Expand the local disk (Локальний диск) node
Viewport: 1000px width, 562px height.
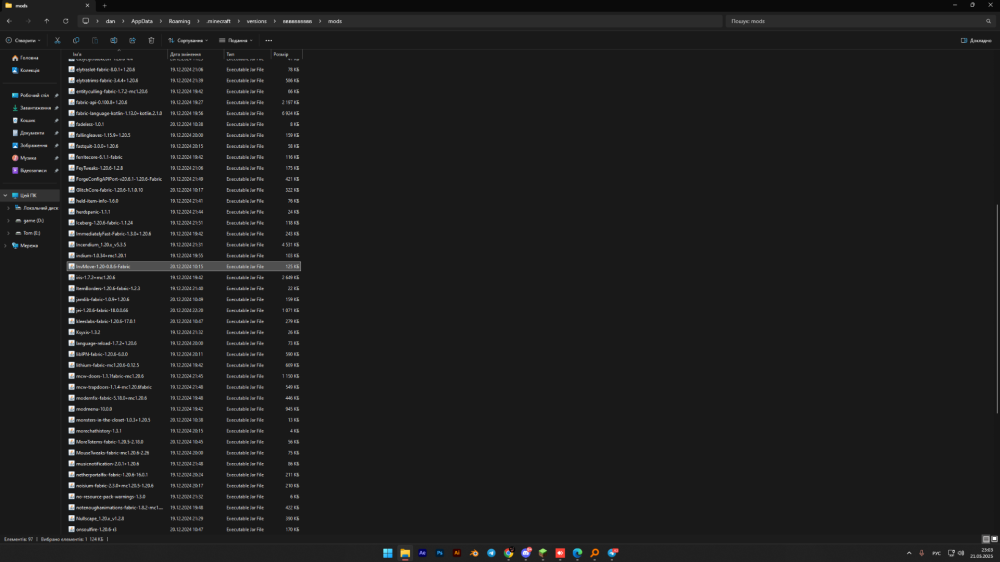(8, 208)
